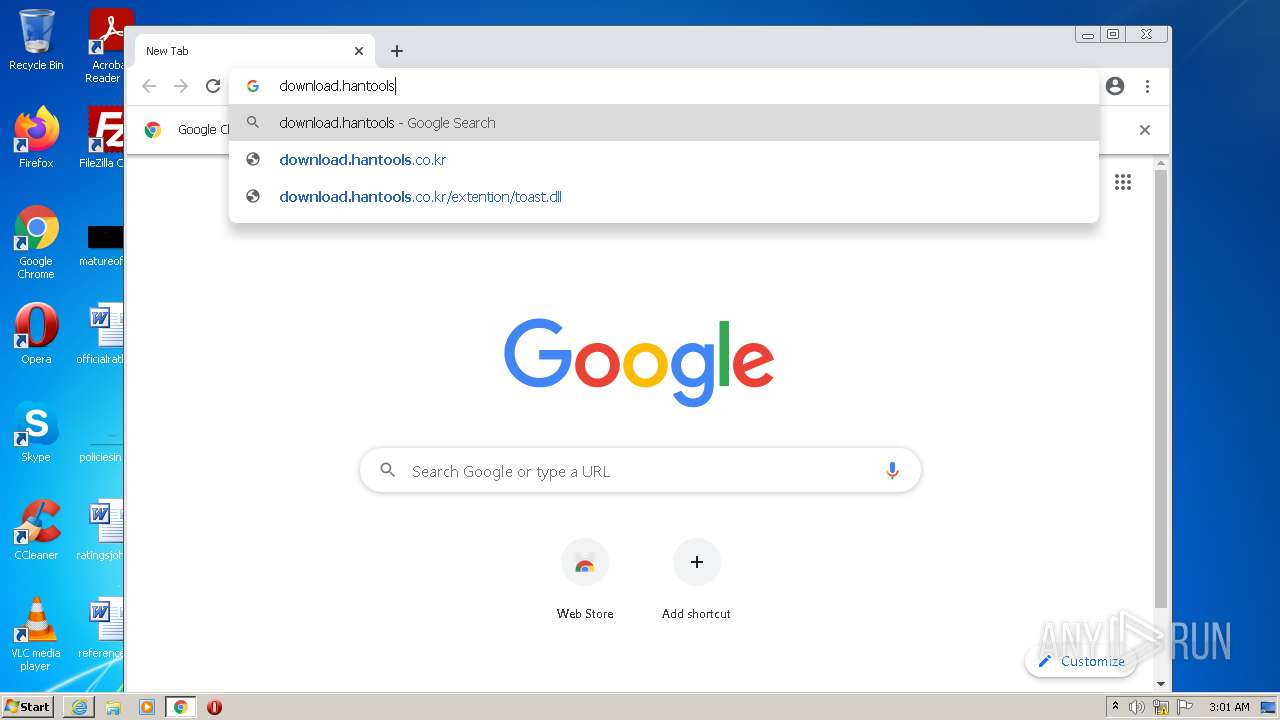
Task: Dismiss the Google Chrome infobar with X
Action: click(1145, 130)
